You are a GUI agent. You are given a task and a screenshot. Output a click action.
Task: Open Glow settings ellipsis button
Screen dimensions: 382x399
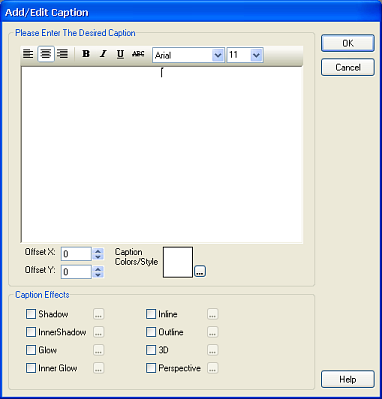coord(98,350)
